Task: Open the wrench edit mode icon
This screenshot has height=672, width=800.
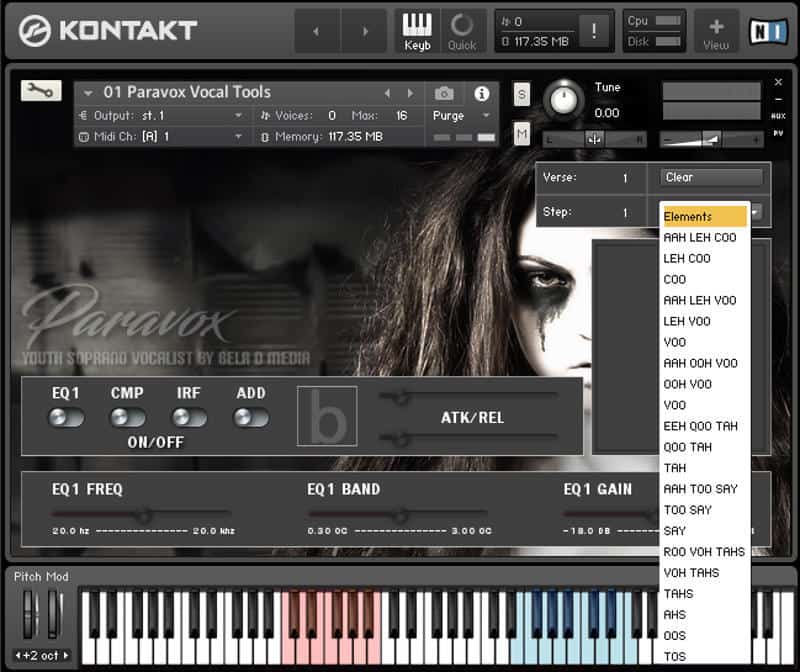Action: [x=41, y=91]
